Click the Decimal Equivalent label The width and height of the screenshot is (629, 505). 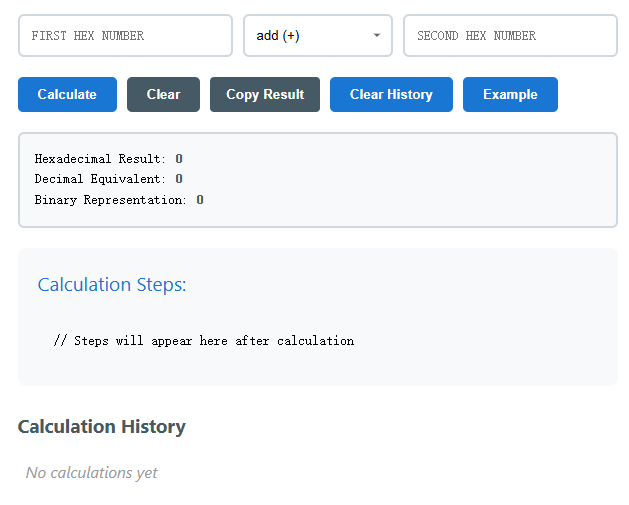coord(100,179)
